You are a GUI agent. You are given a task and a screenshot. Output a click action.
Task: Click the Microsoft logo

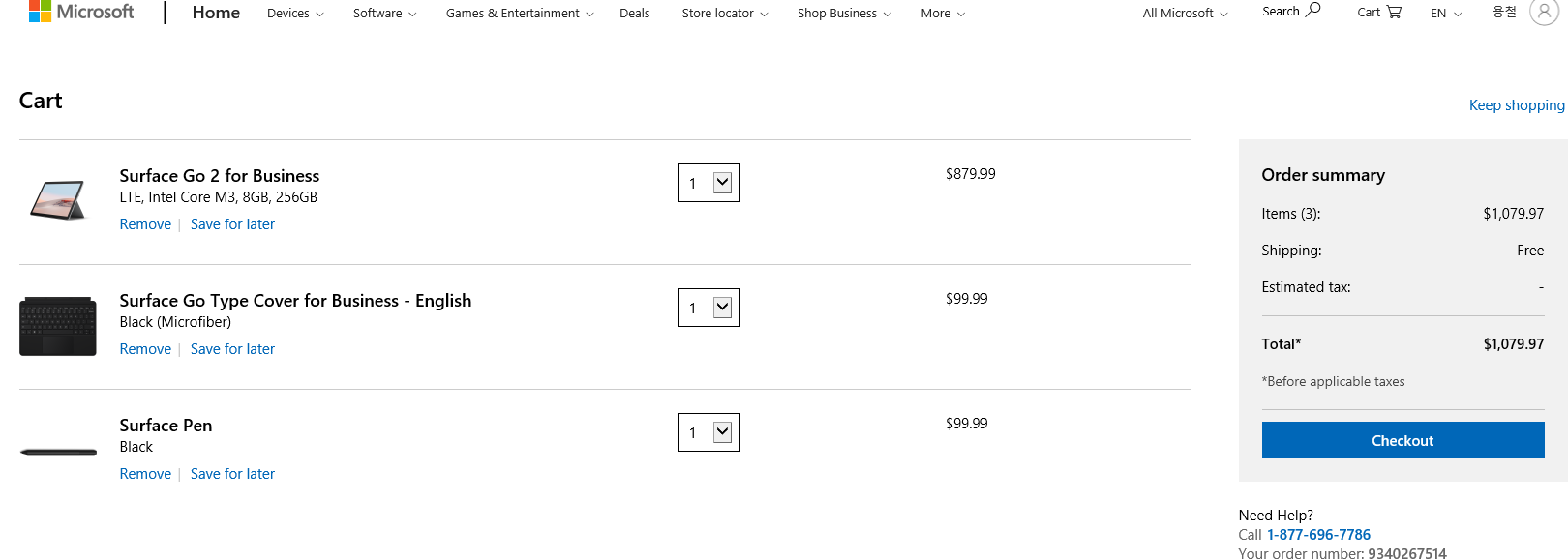tap(81, 12)
